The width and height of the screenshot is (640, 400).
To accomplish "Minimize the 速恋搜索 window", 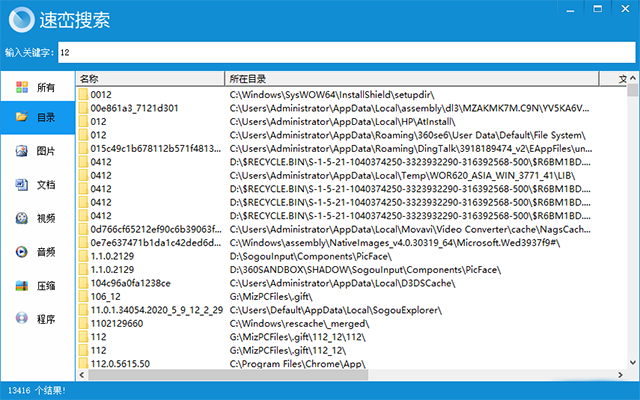I will click(x=571, y=10).
